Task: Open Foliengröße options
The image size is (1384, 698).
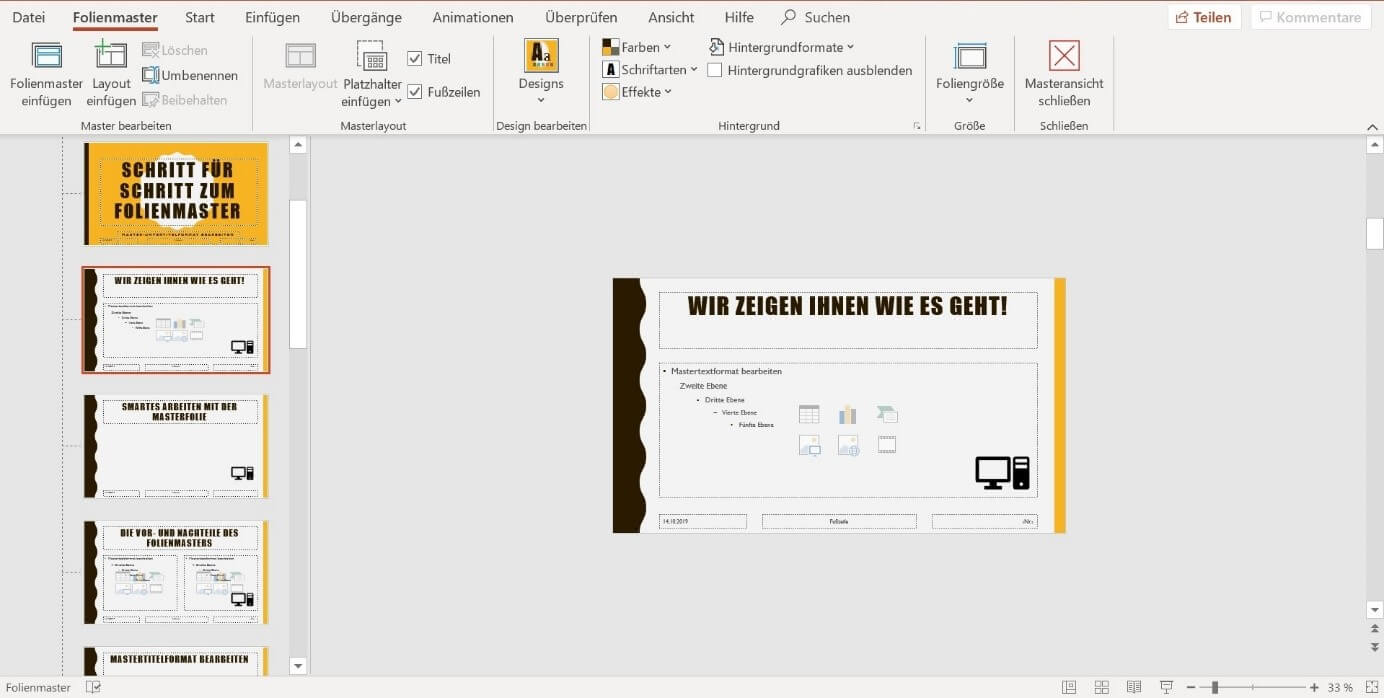Action: pos(970,72)
